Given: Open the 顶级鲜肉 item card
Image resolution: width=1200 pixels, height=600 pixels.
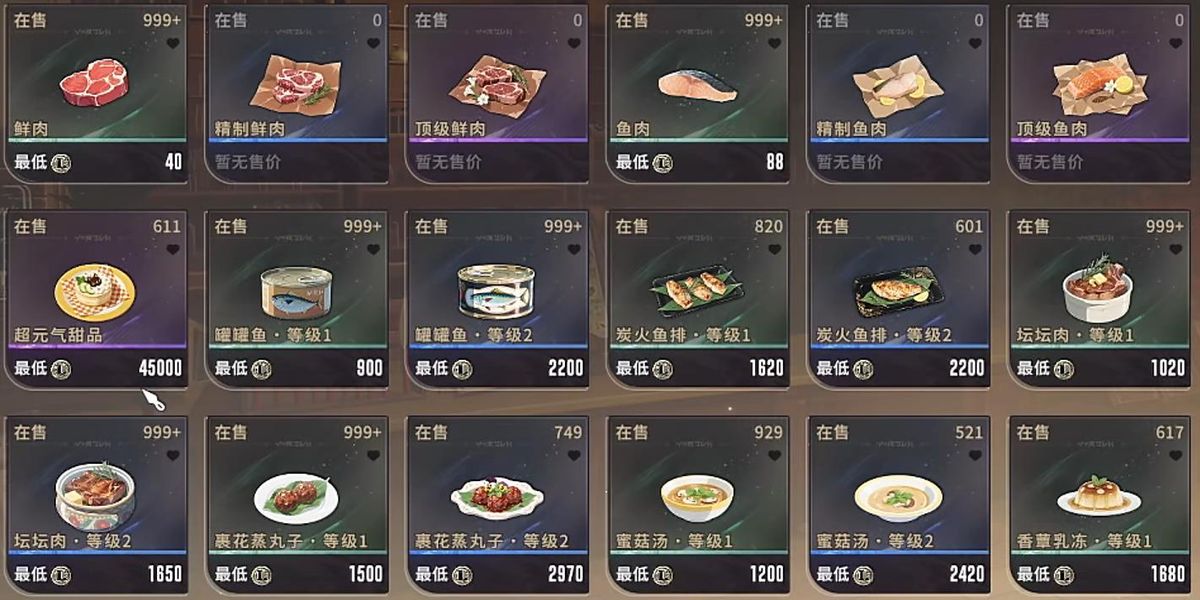Looking at the screenshot, I should click(x=497, y=94).
